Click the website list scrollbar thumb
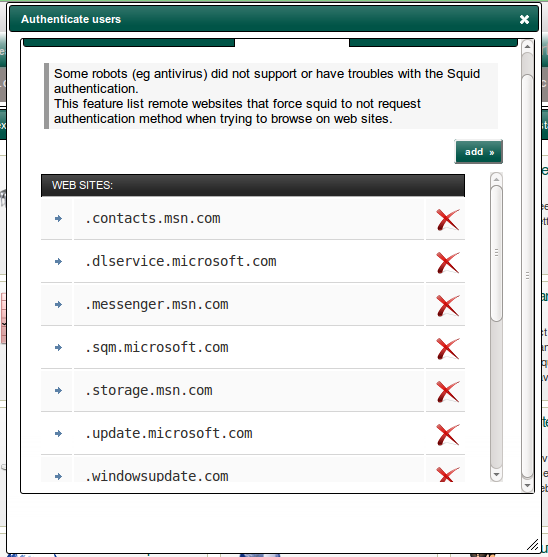Viewport: 548px width, 557px height. (x=496, y=253)
